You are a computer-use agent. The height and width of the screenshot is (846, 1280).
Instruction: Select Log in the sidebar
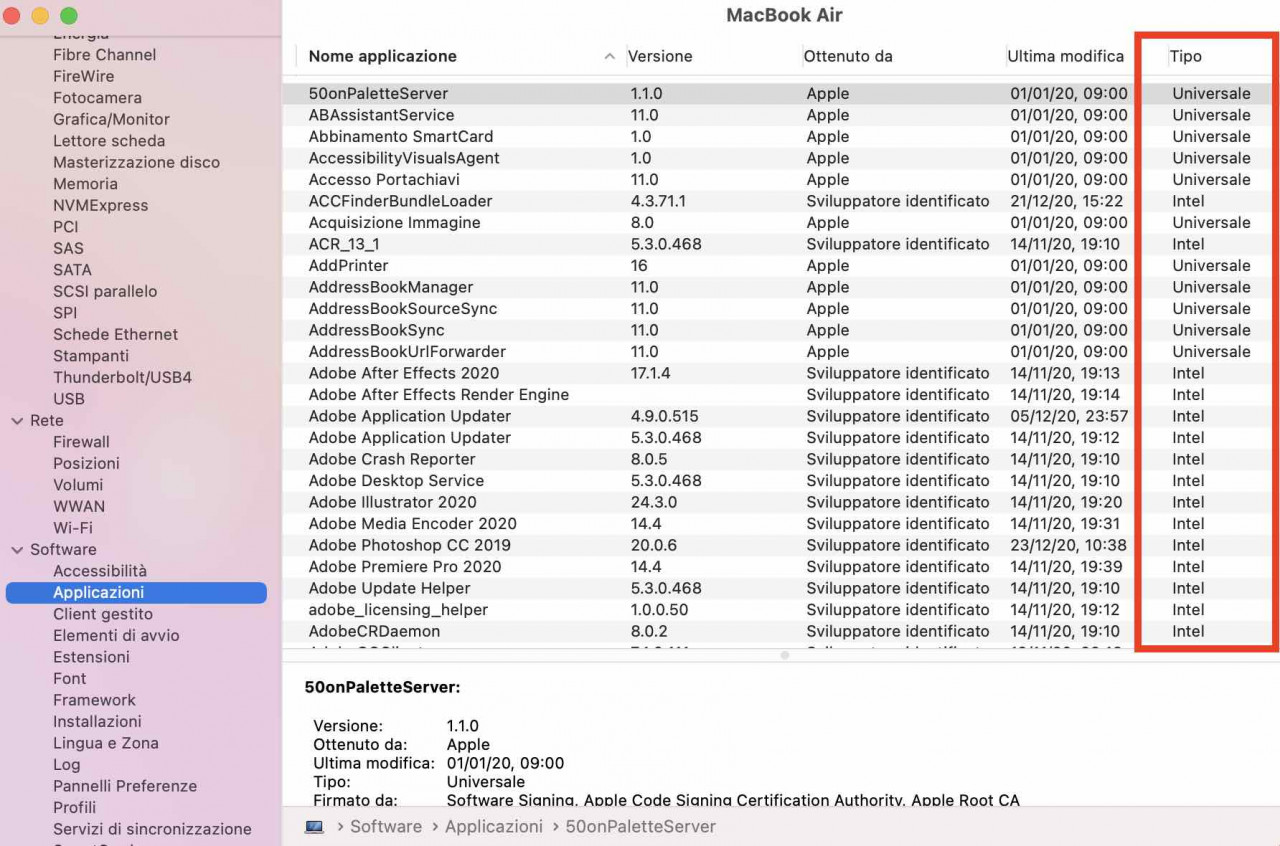pos(66,765)
